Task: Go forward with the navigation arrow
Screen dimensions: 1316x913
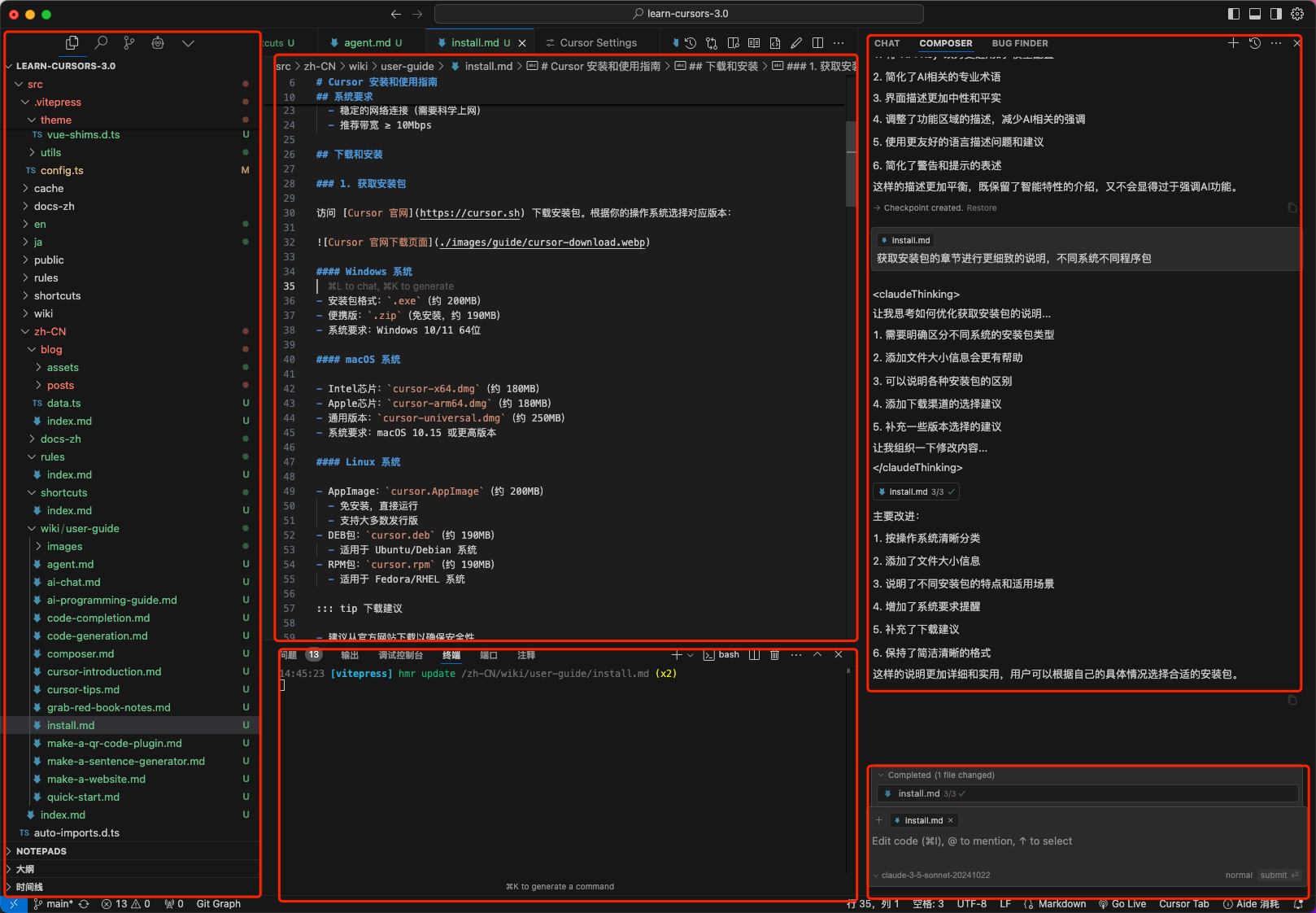Action: pos(417,14)
